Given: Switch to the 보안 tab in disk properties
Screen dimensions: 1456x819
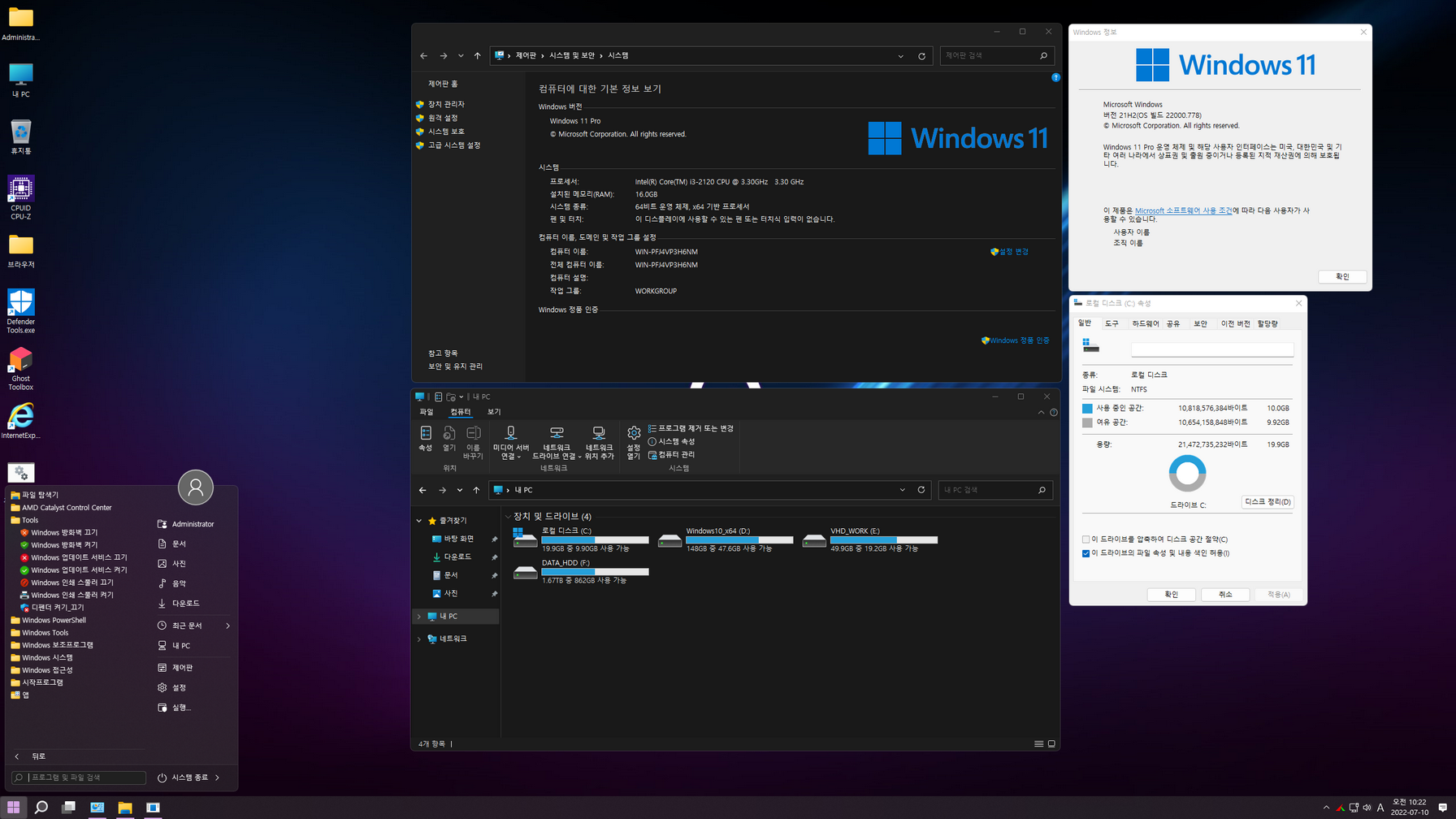Looking at the screenshot, I should pyautogui.click(x=1200, y=323).
